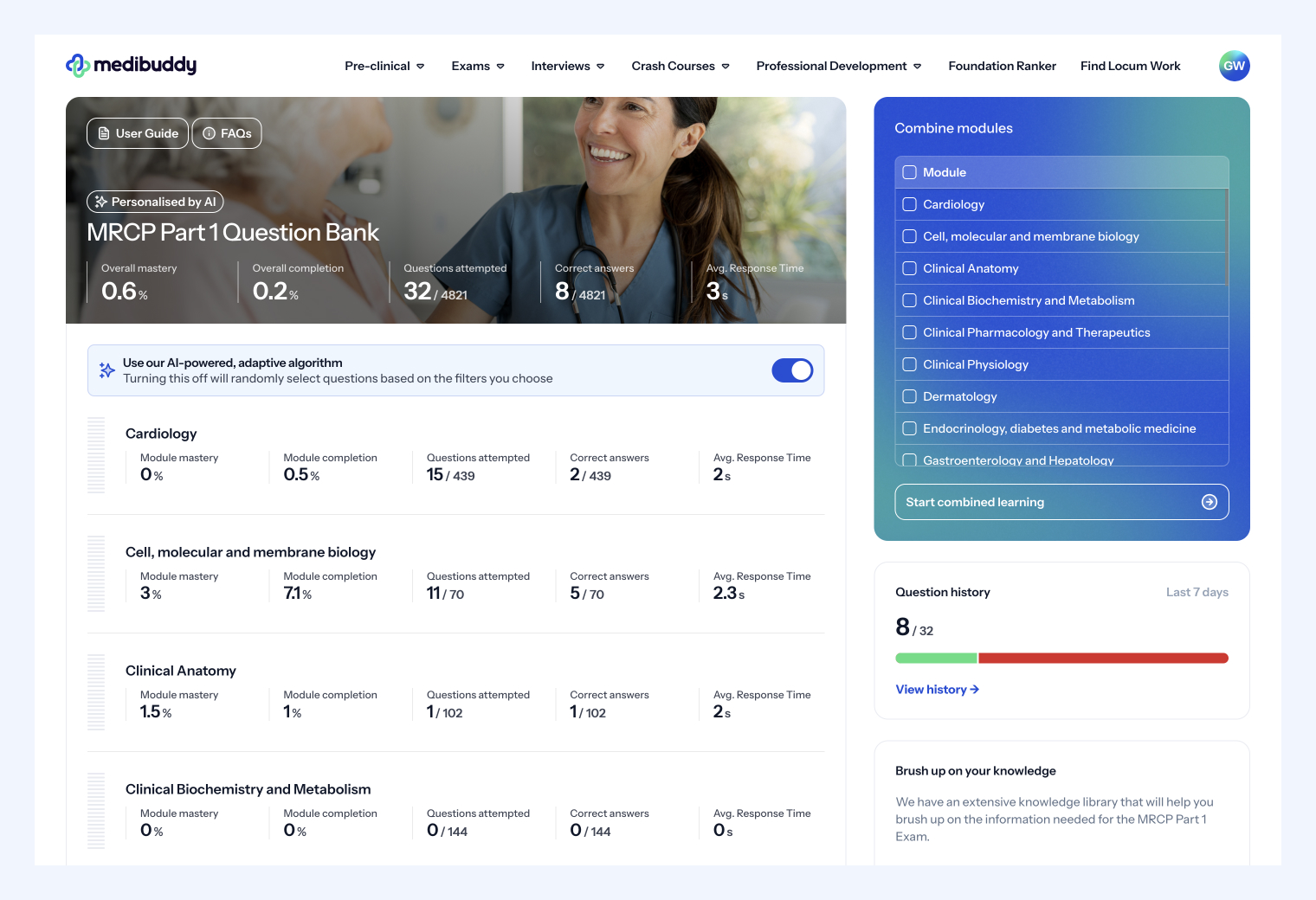Click the User Guide document icon
This screenshot has height=900, width=1316.
point(104,133)
